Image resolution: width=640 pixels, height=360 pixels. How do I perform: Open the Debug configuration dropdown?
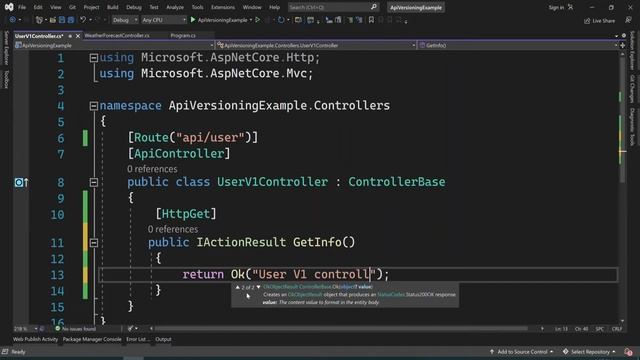coord(125,20)
